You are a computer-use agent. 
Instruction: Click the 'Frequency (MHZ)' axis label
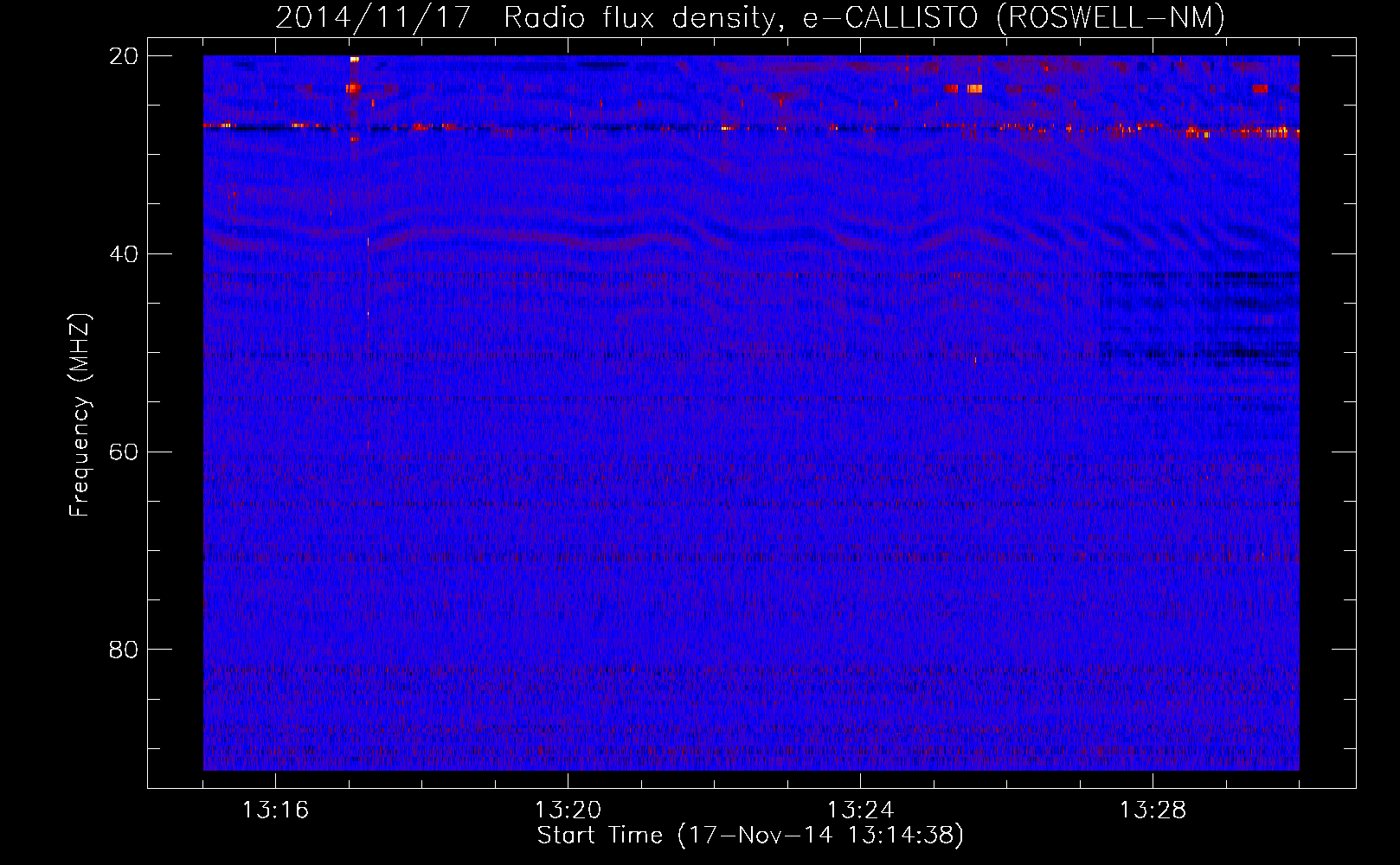click(x=80, y=415)
